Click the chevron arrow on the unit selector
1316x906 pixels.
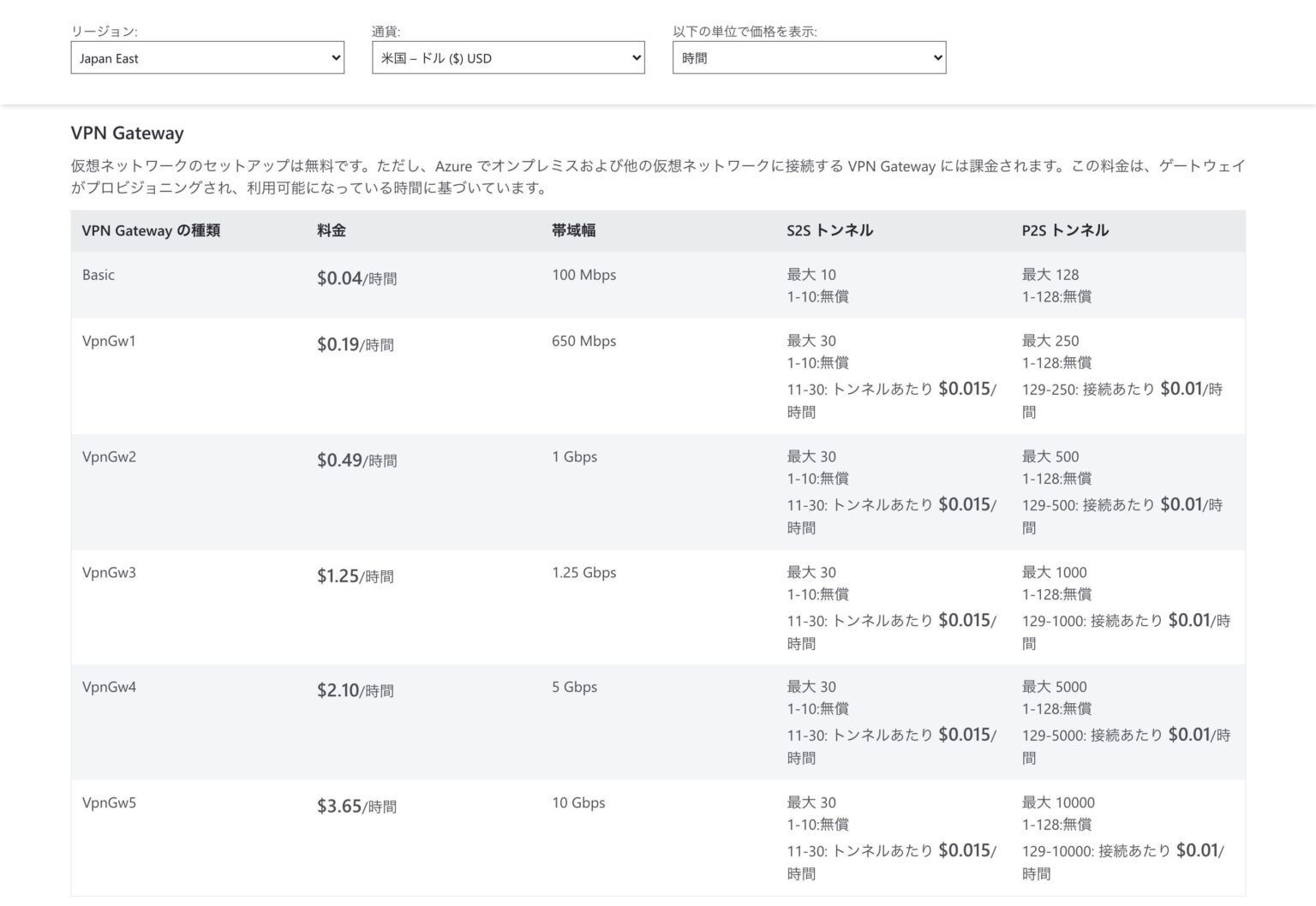937,57
